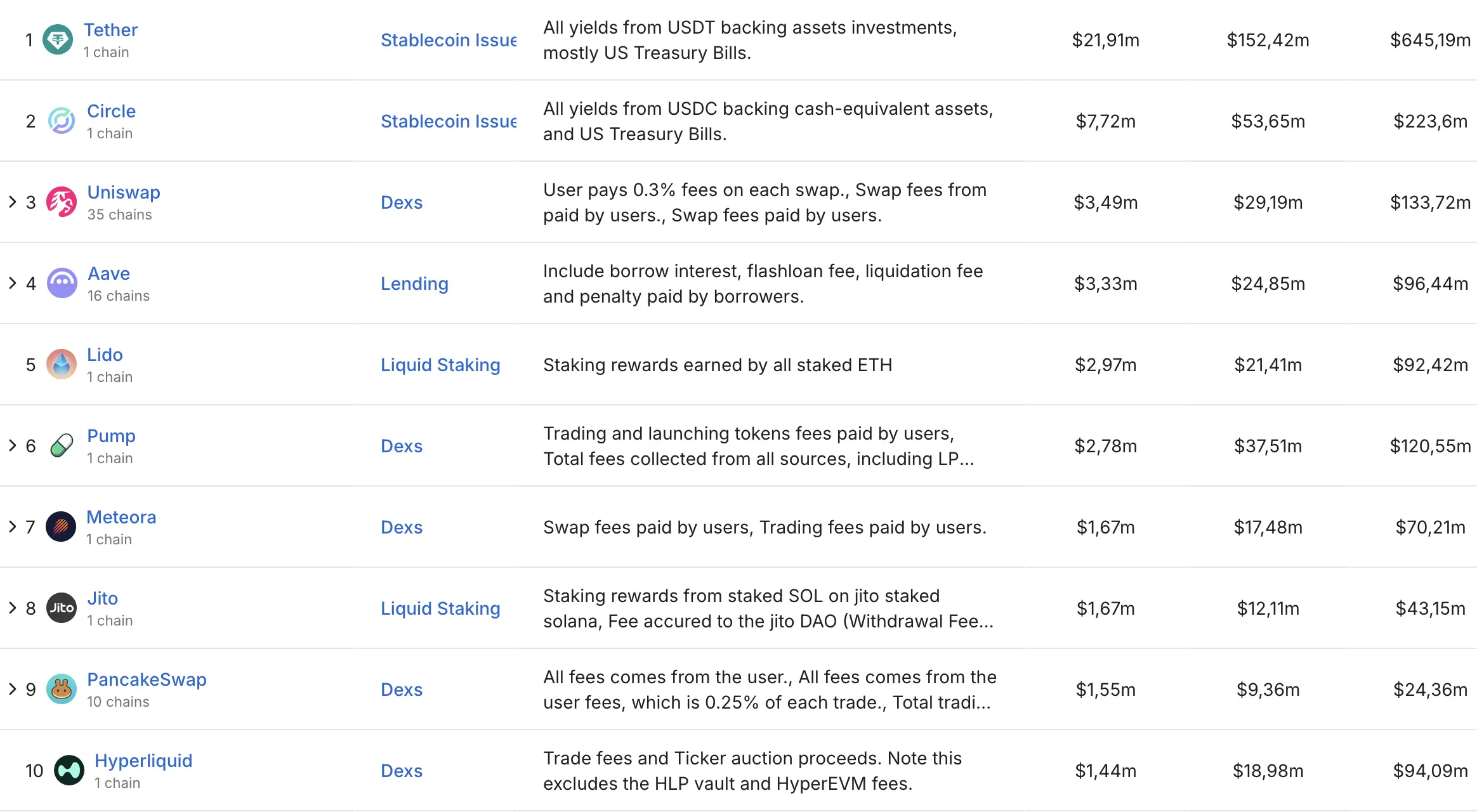The image size is (1477, 812).
Task: Open the Hyperliquid protocol page
Action: pos(143,761)
